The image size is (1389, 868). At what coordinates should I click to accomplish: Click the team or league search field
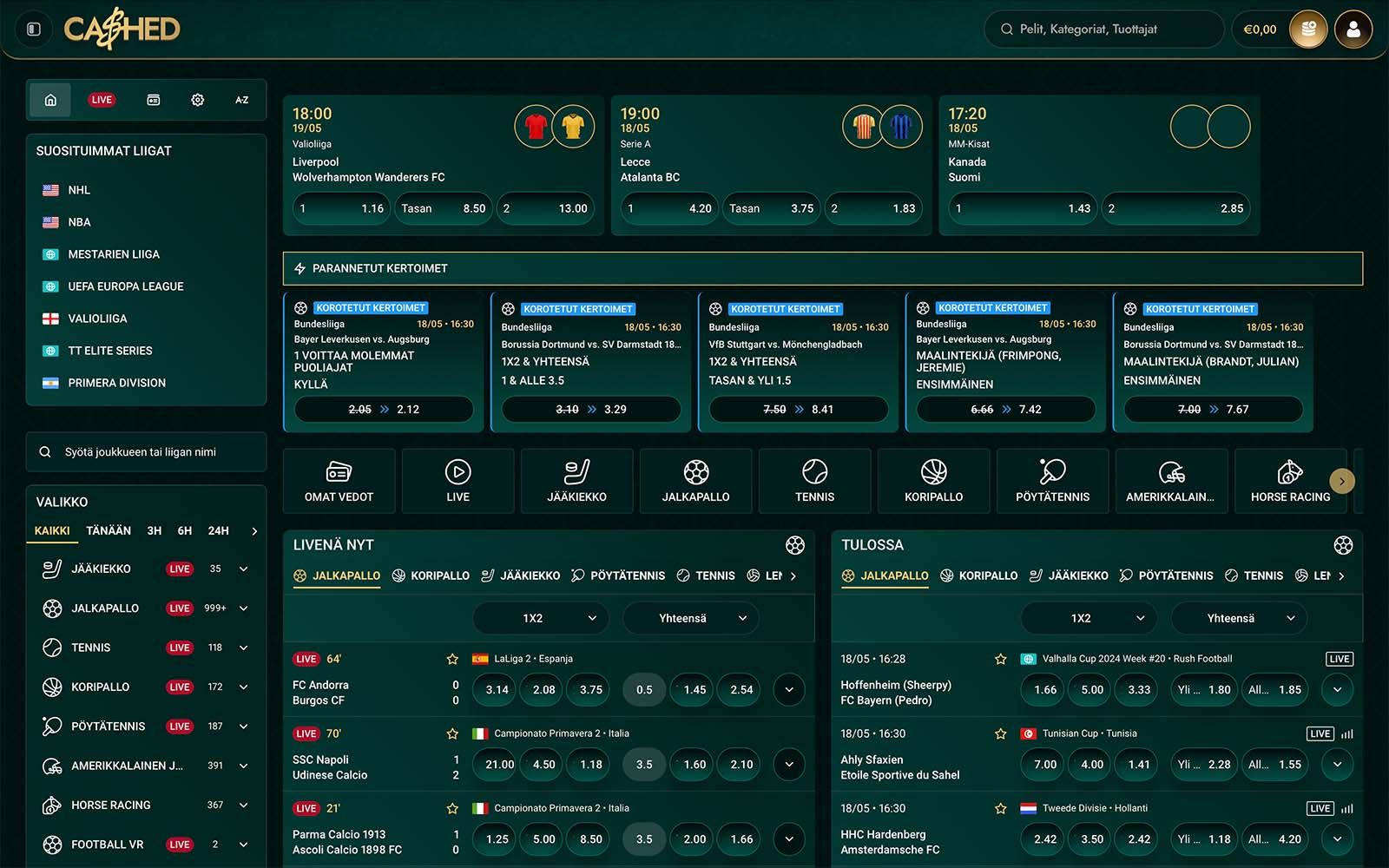pyautogui.click(x=146, y=452)
